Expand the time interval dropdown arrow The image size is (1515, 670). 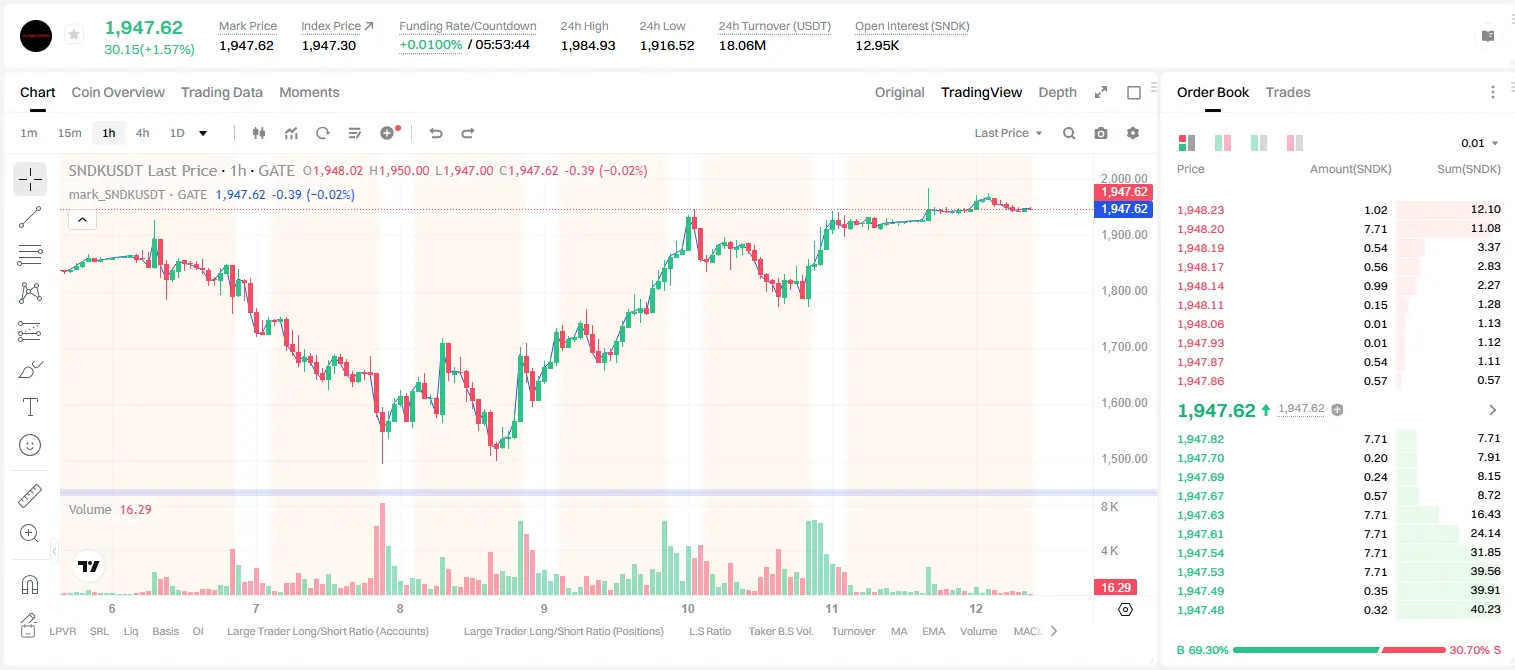click(203, 133)
